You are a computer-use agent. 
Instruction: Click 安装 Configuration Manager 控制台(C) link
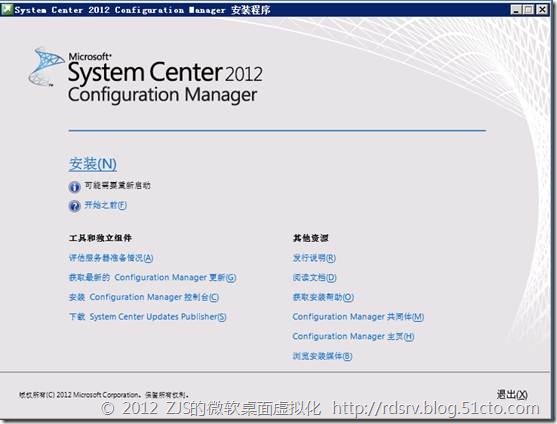point(144,297)
